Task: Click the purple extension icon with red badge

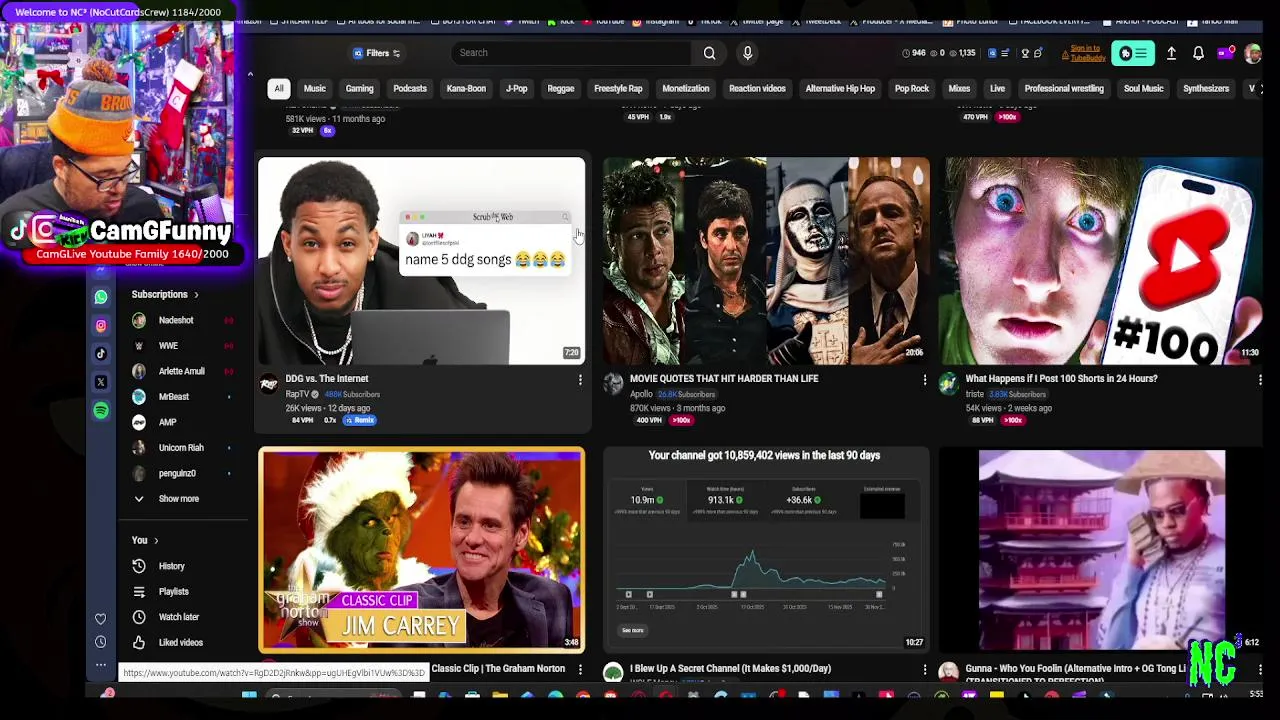Action: (1226, 53)
